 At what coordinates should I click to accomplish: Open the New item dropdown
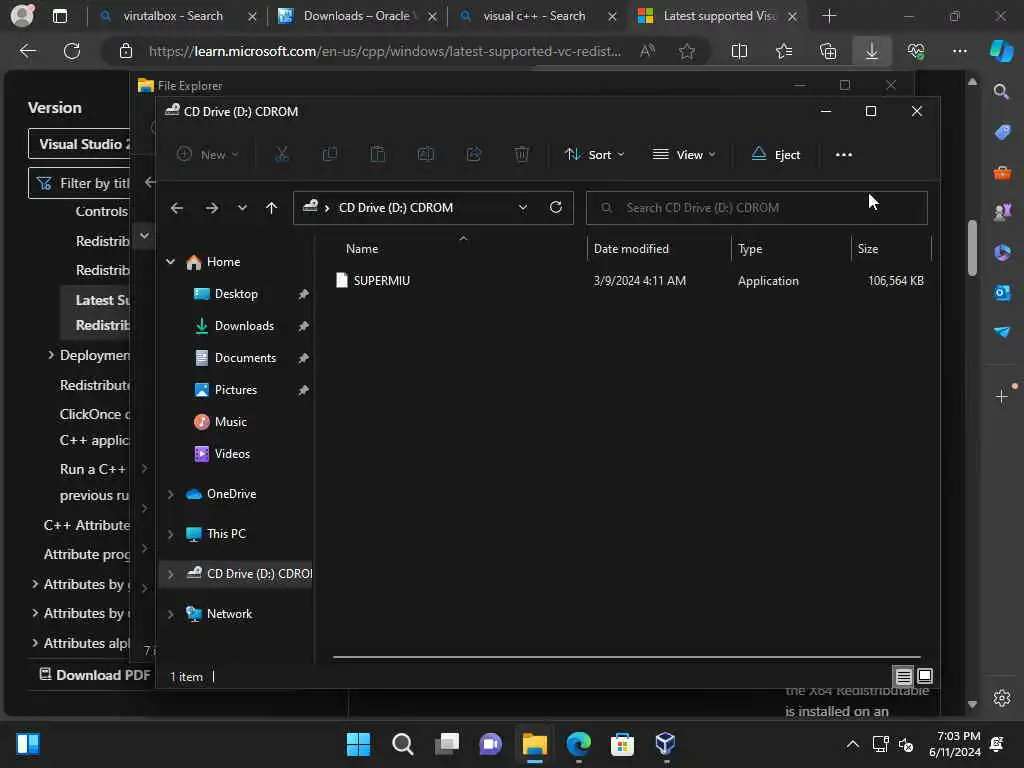coord(208,155)
